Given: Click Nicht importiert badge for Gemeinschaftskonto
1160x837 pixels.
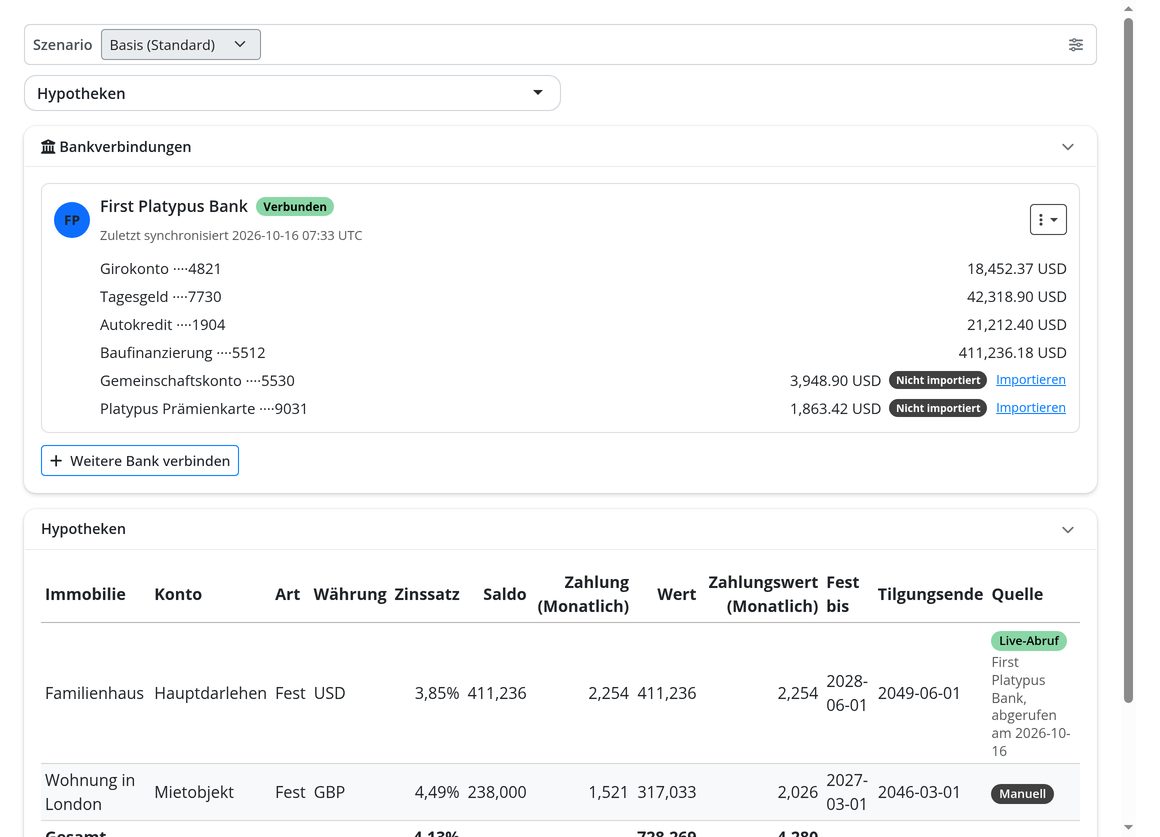Looking at the screenshot, I should [x=938, y=380].
